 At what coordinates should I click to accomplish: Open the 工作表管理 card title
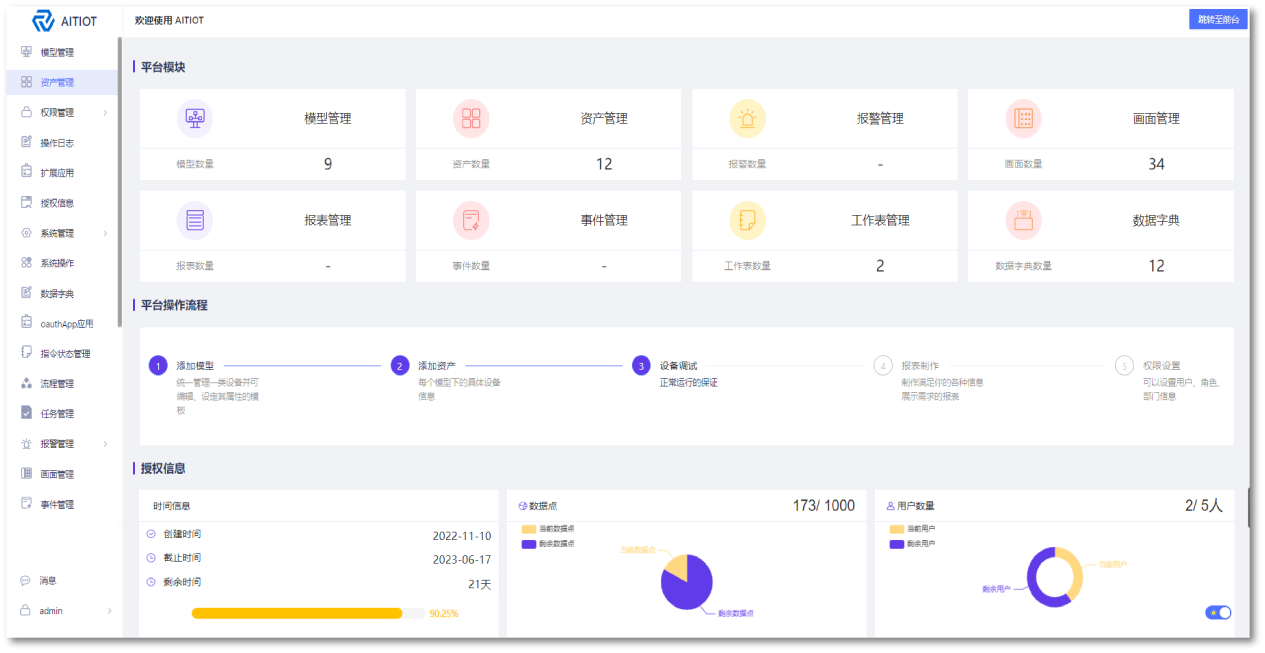[880, 220]
